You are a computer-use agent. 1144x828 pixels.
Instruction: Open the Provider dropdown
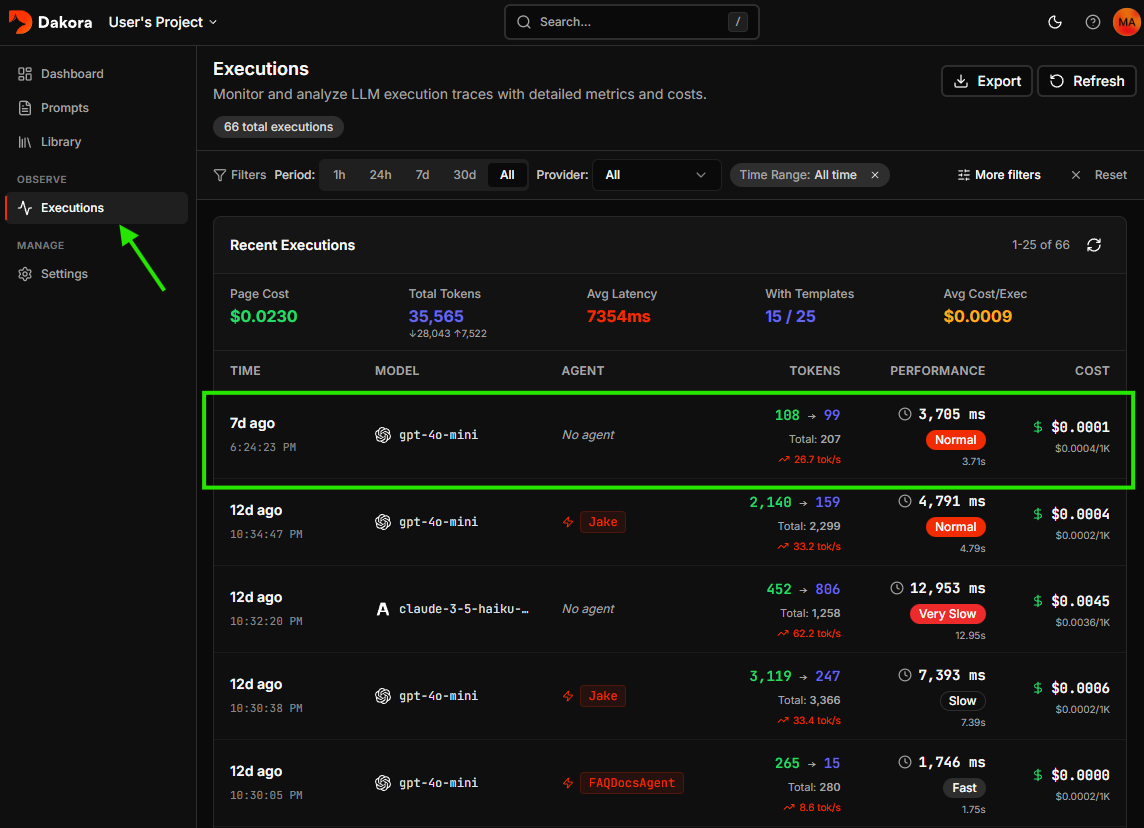(656, 175)
